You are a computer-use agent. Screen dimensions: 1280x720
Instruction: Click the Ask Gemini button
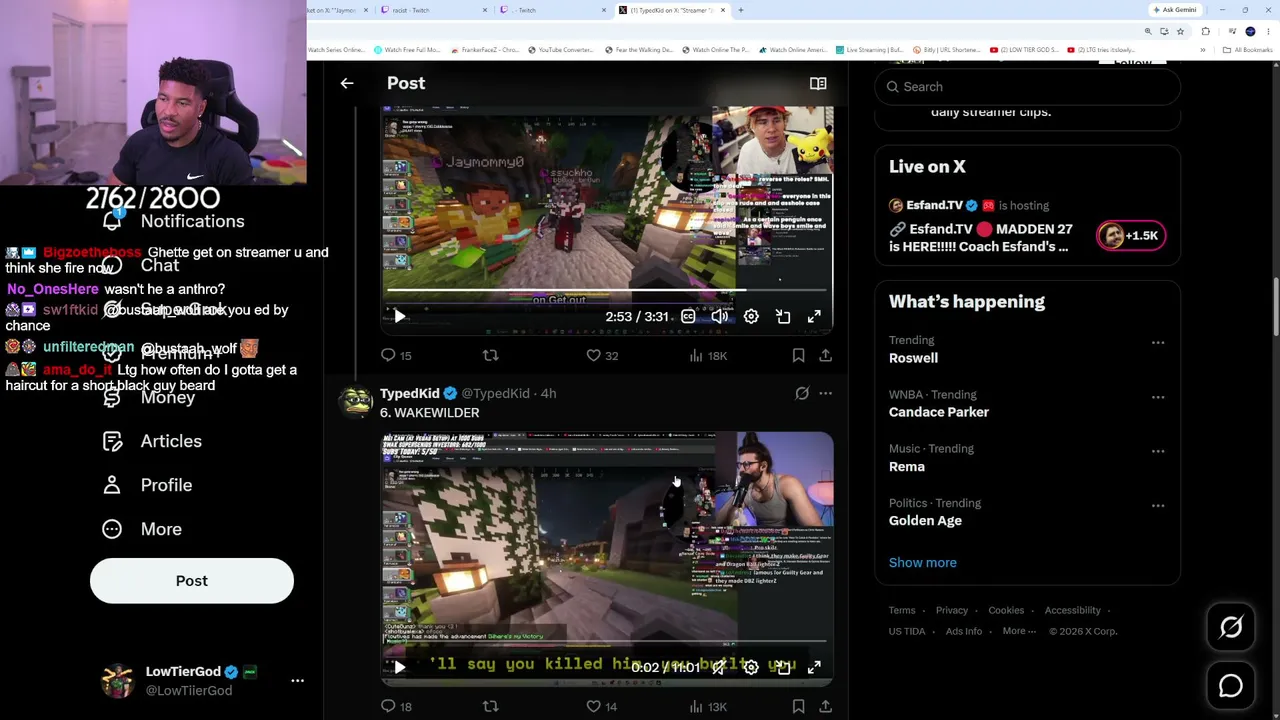point(1175,10)
